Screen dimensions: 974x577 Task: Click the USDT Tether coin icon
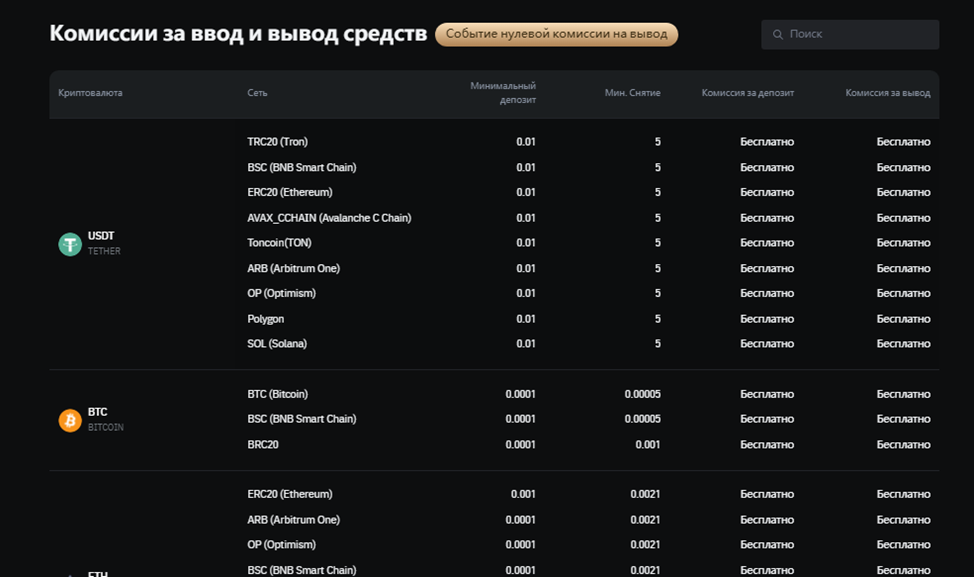(70, 244)
